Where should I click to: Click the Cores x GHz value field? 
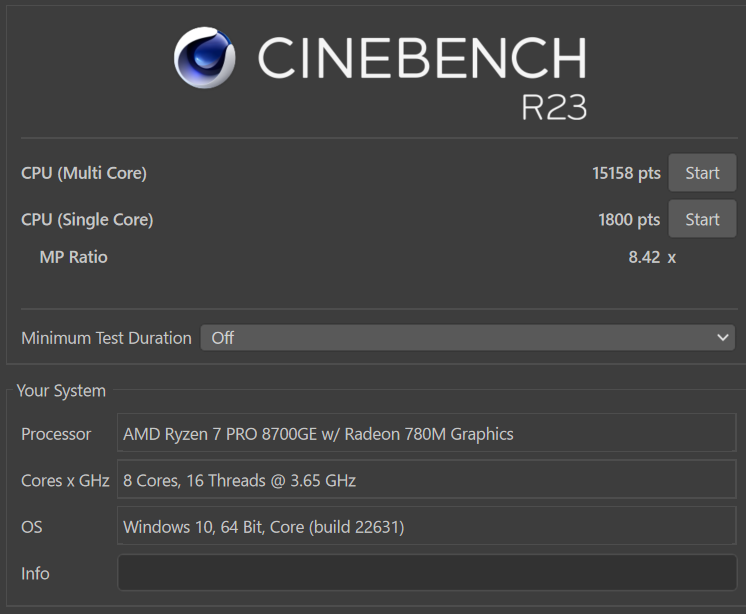click(x=427, y=479)
